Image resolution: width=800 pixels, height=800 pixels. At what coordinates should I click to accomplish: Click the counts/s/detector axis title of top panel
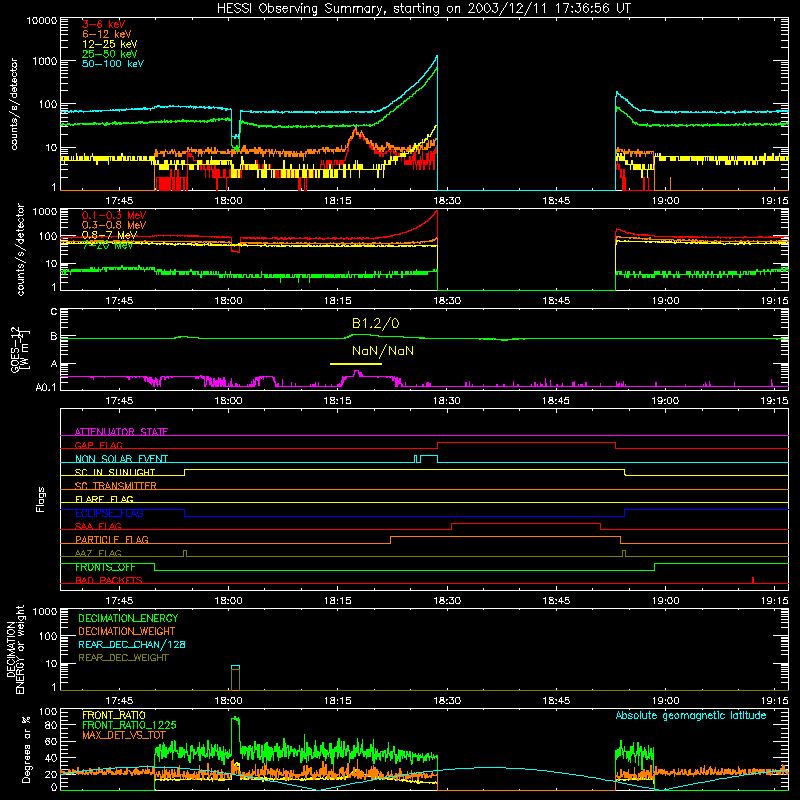(14, 104)
